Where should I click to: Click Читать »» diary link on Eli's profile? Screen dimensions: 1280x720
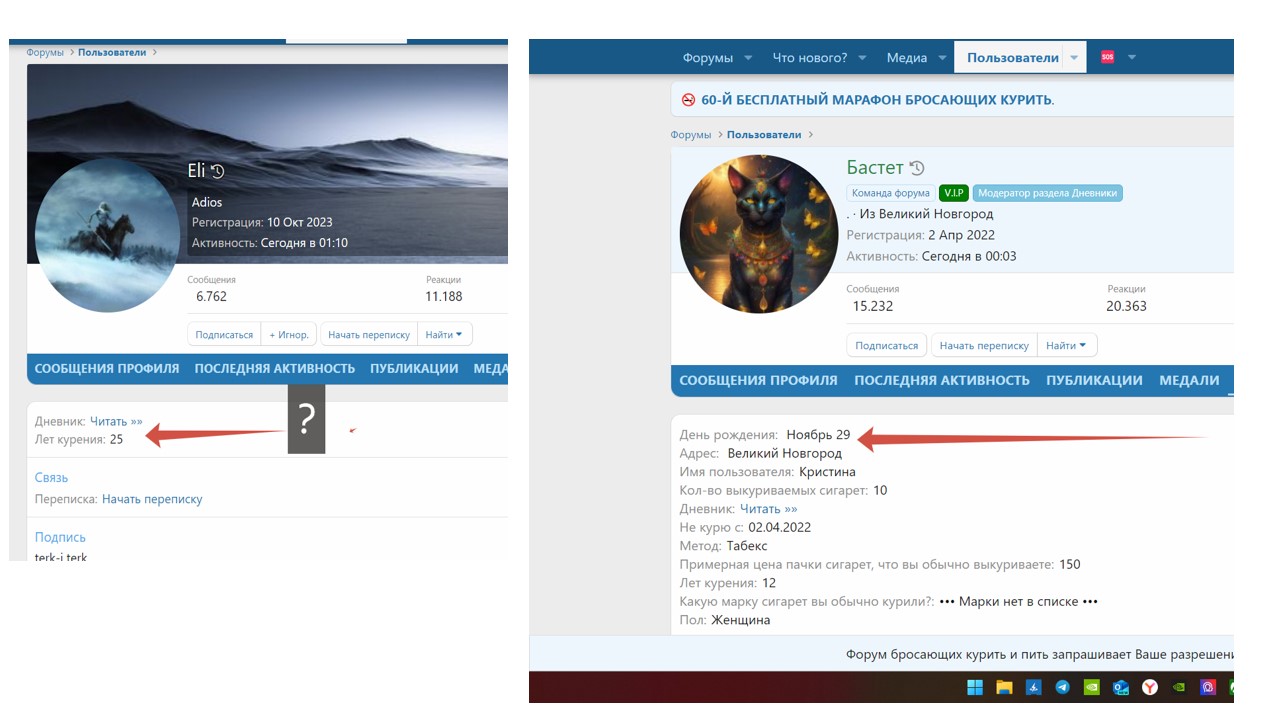(116, 421)
